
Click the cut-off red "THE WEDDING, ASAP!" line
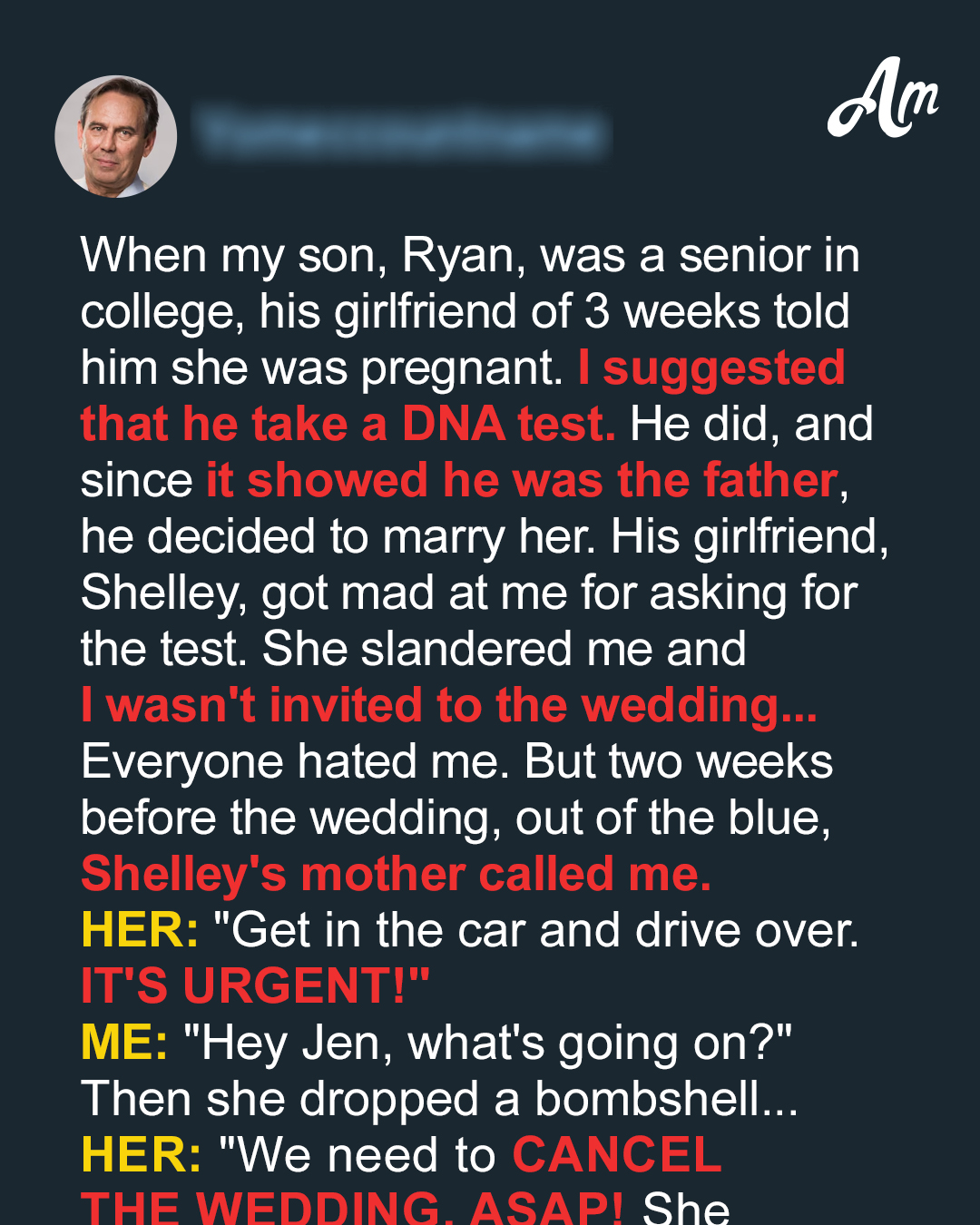(352, 1208)
